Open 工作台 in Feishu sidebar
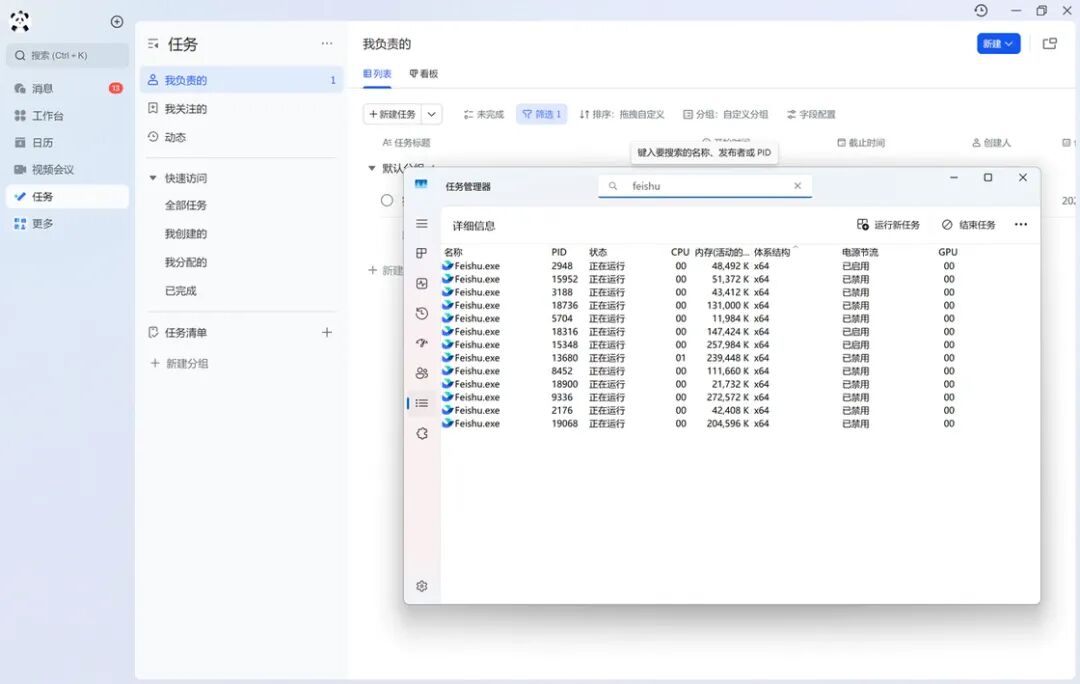The width and height of the screenshot is (1080, 684). coord(68,116)
